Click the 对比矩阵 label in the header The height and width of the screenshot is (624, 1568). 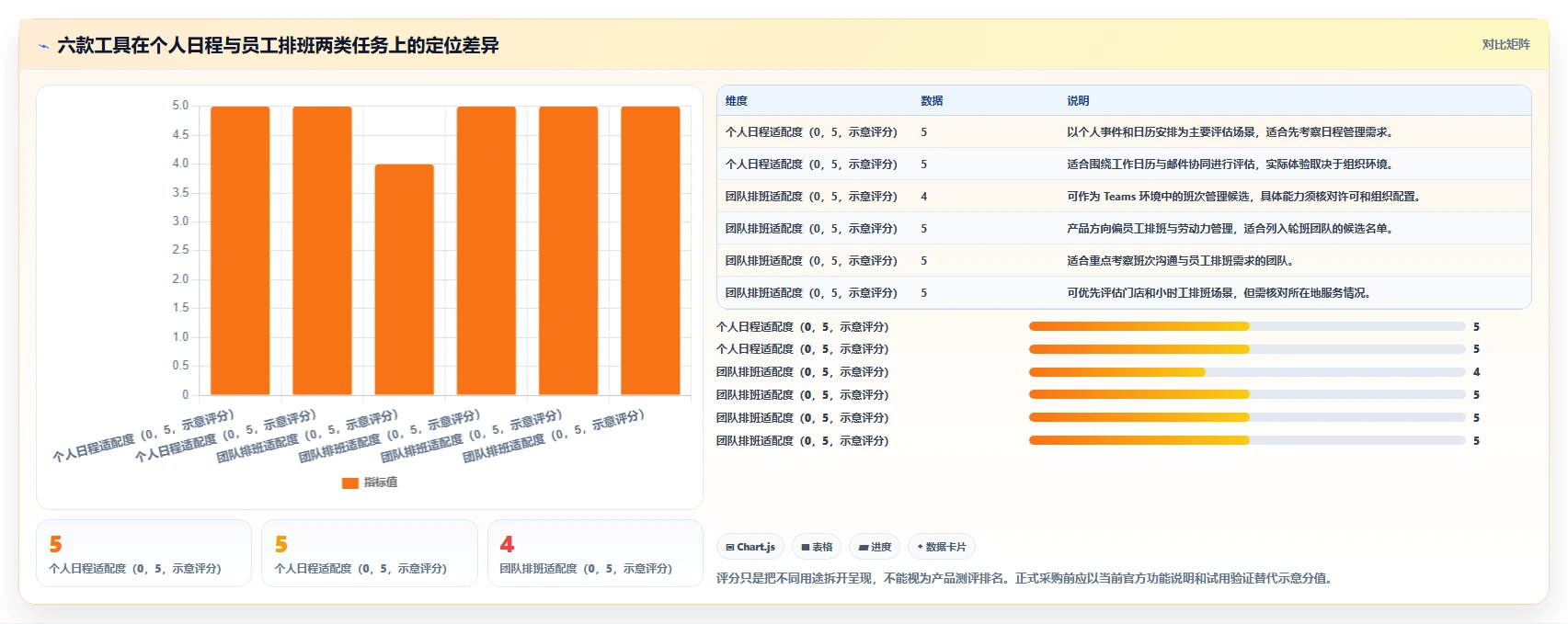(x=1505, y=44)
